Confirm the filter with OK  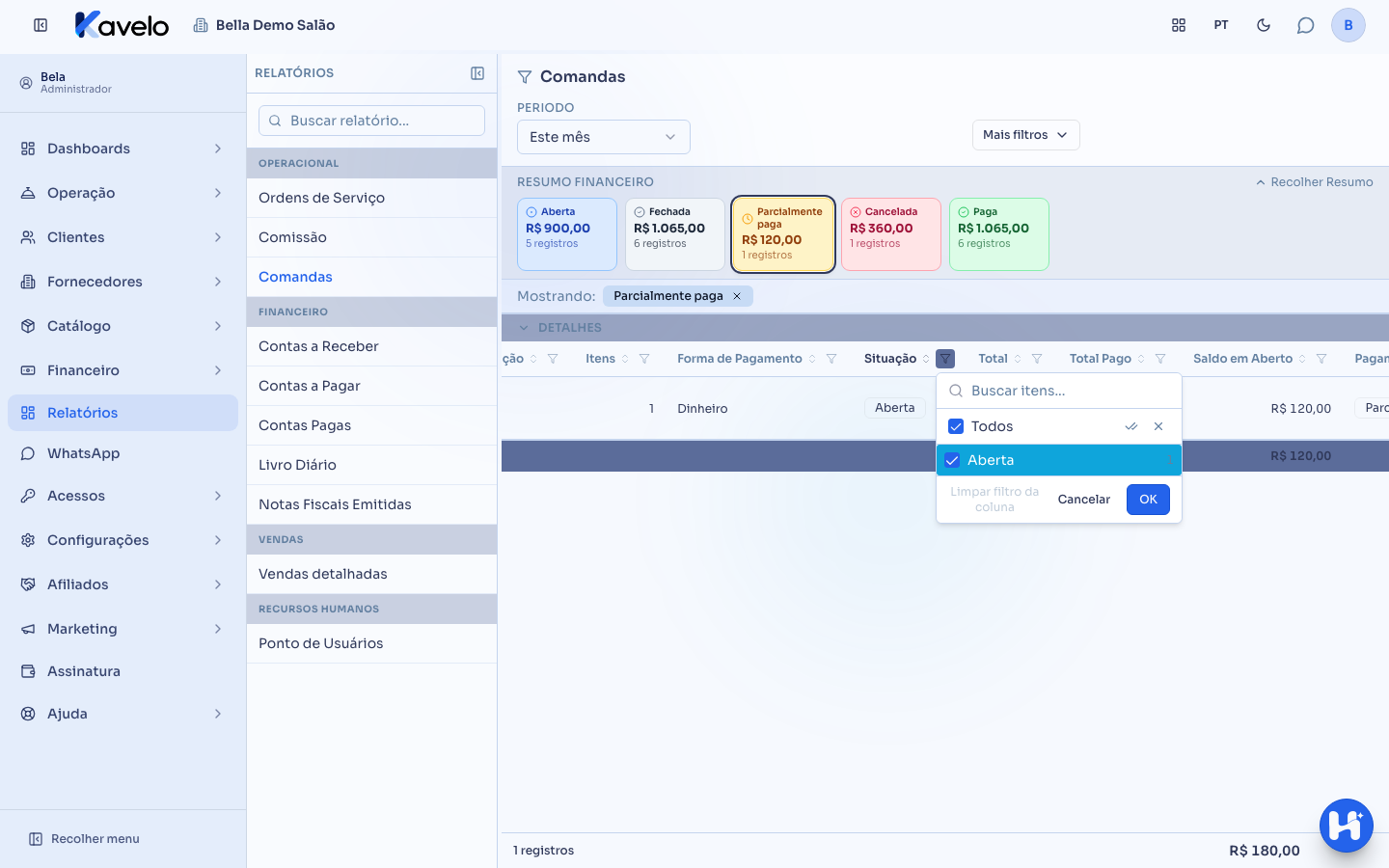click(x=1148, y=500)
